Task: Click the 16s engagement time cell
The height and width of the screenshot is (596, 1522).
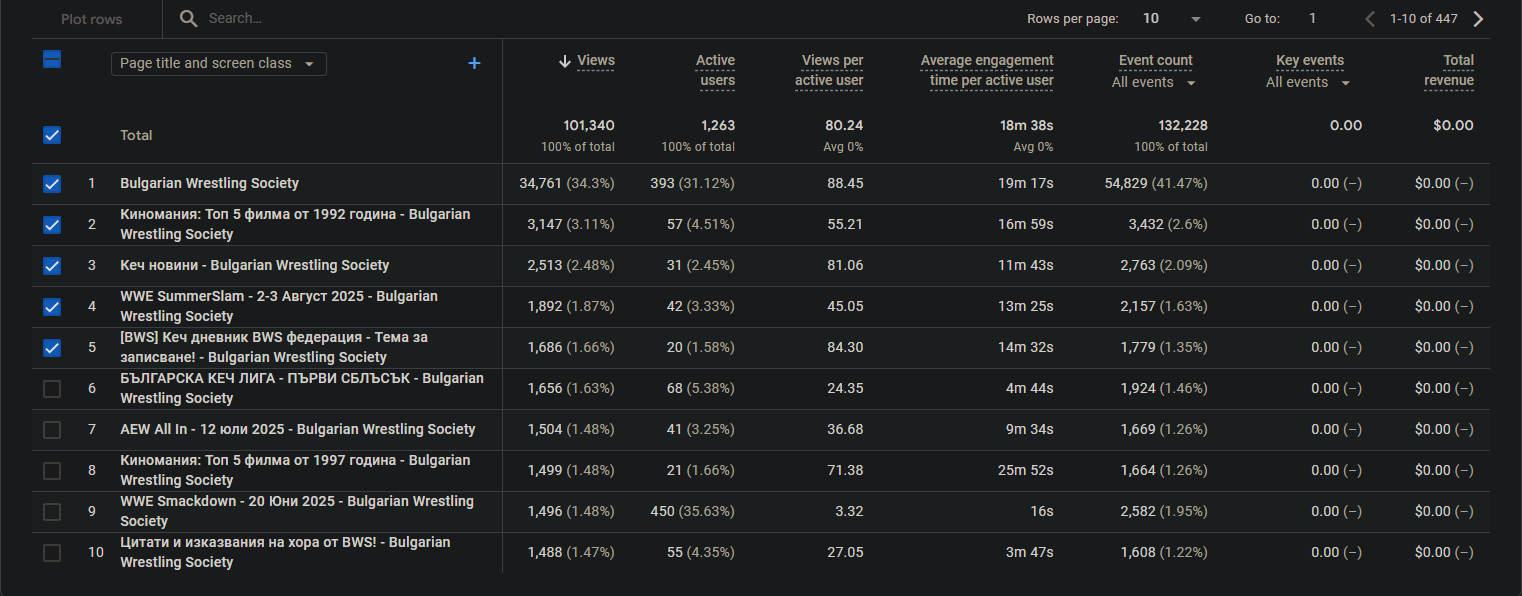Action: point(1043,512)
